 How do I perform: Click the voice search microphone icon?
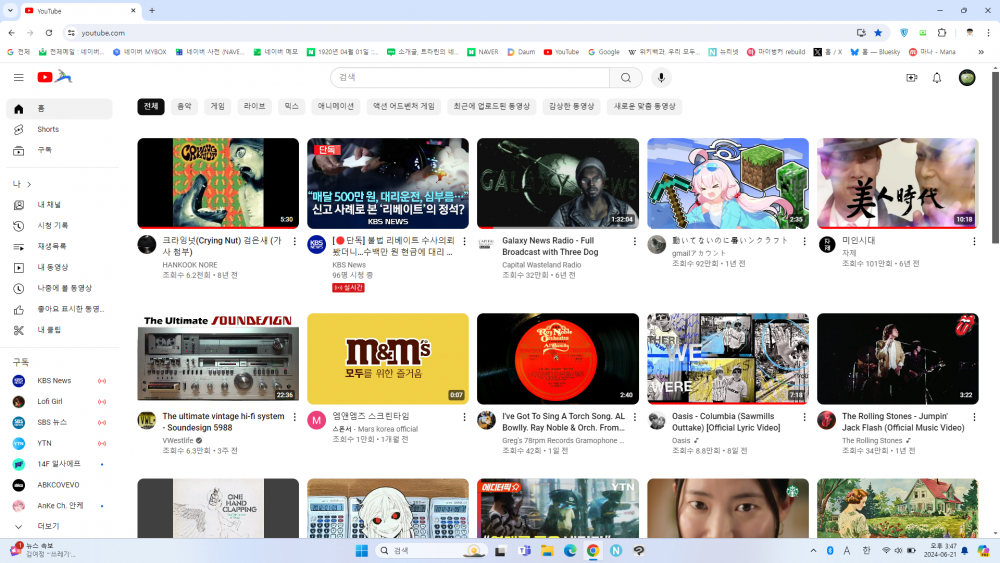click(661, 78)
